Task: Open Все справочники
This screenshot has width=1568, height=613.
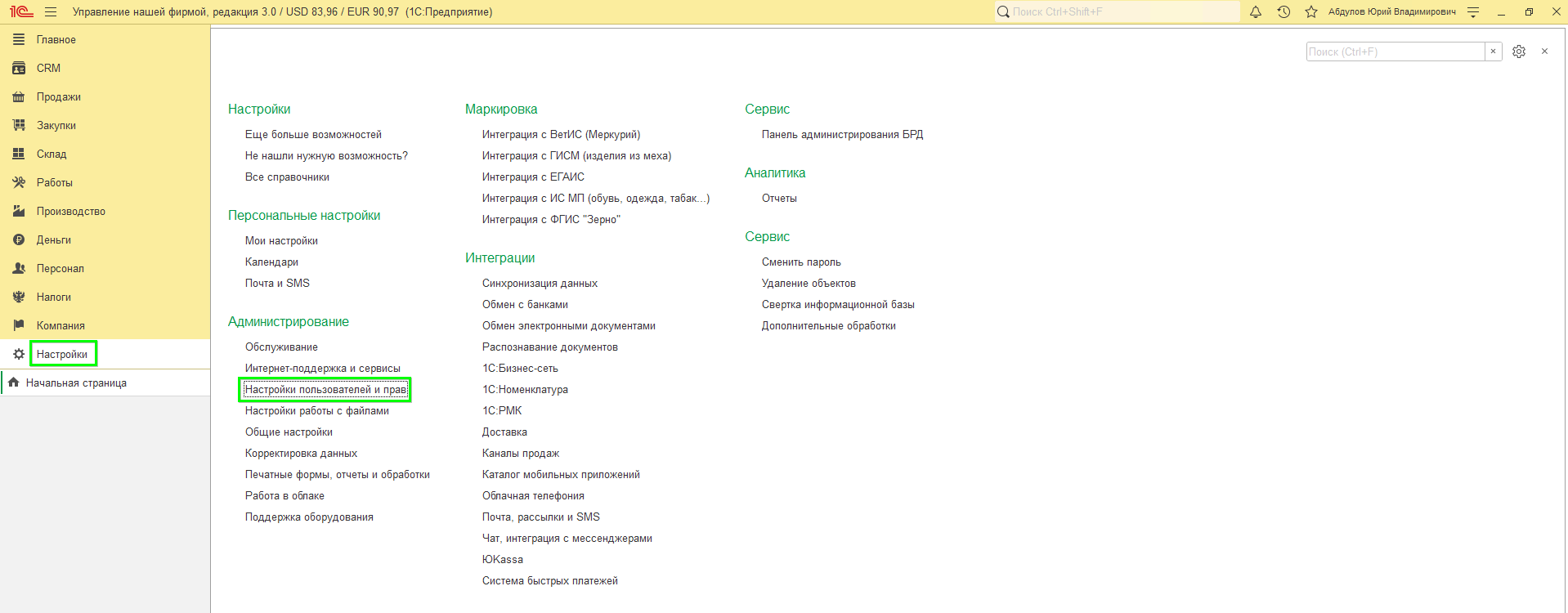Action: (287, 177)
